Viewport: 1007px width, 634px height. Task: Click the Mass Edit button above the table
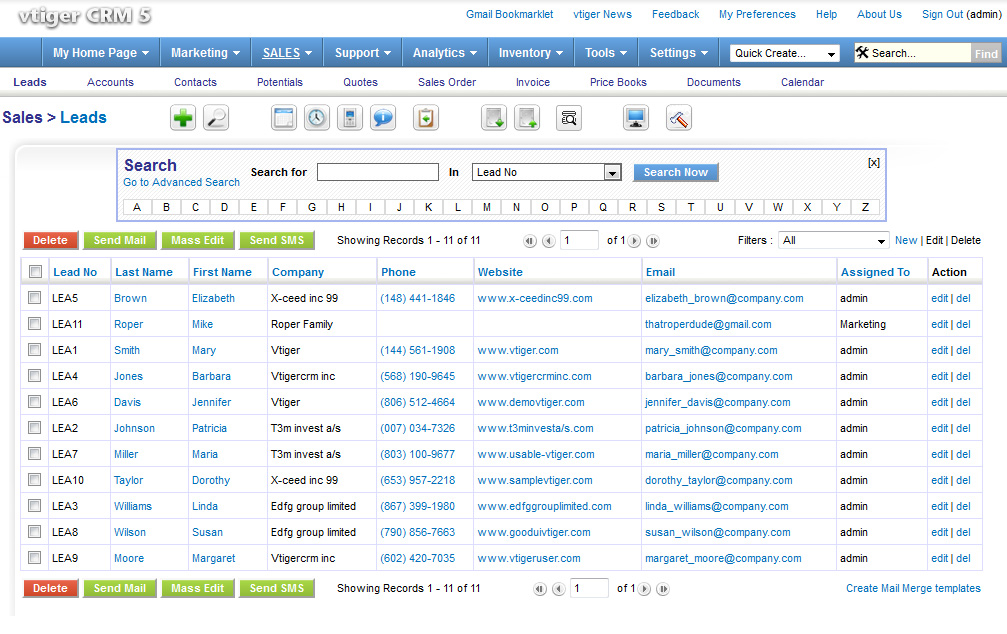pos(198,240)
